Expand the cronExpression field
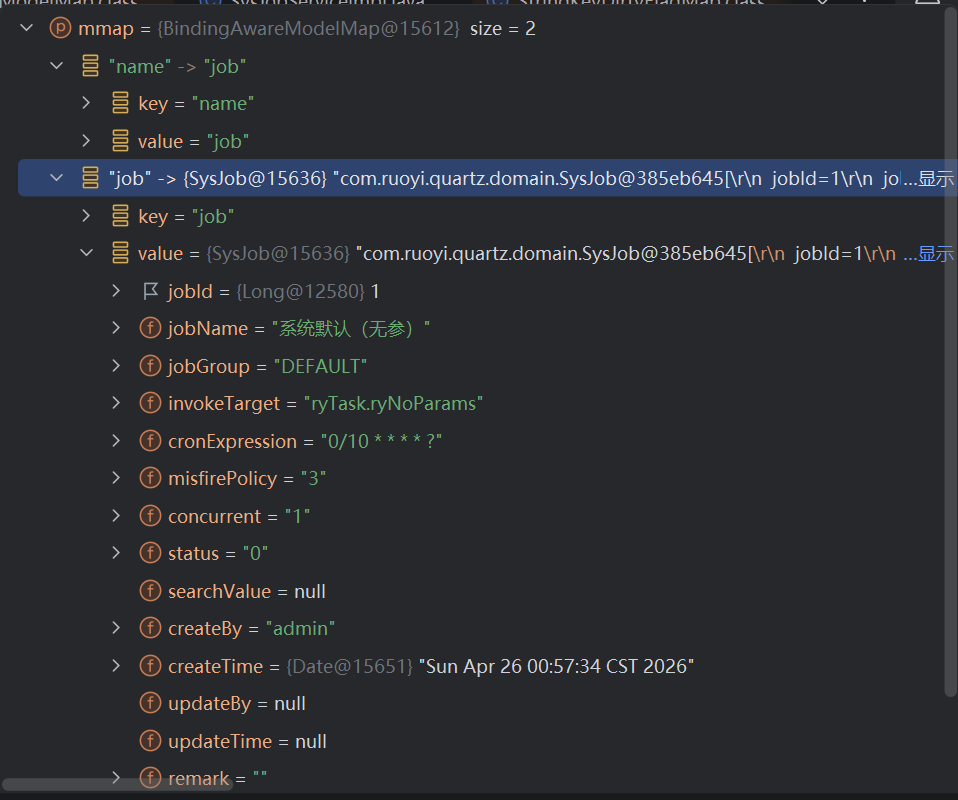The image size is (958, 800). click(116, 441)
